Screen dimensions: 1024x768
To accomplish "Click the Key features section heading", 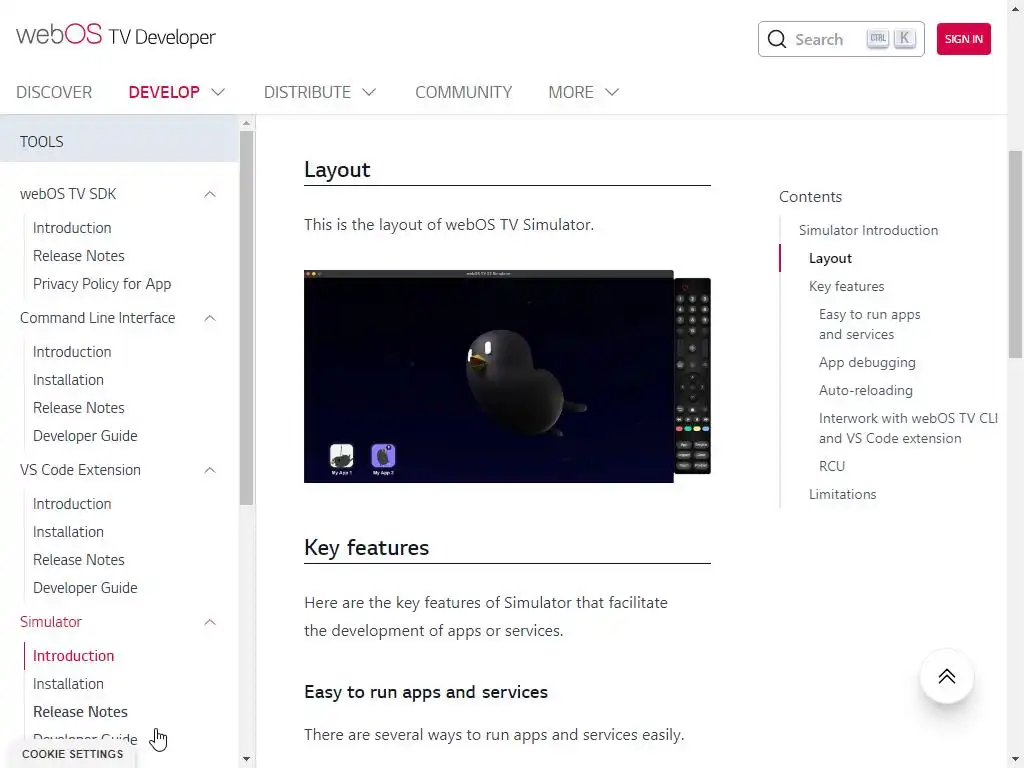I will 366,547.
